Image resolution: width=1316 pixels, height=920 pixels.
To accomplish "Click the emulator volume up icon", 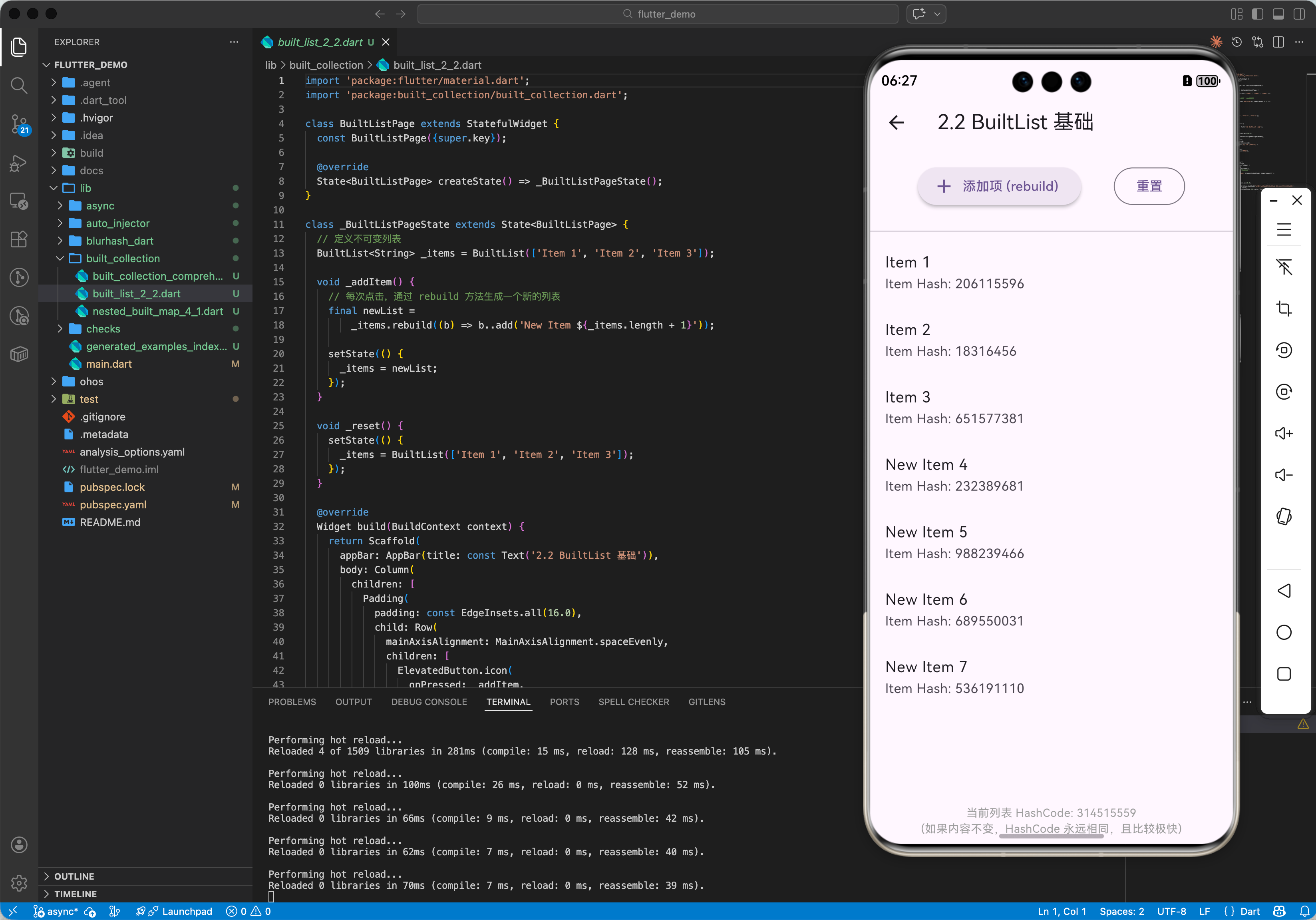I will [x=1283, y=433].
